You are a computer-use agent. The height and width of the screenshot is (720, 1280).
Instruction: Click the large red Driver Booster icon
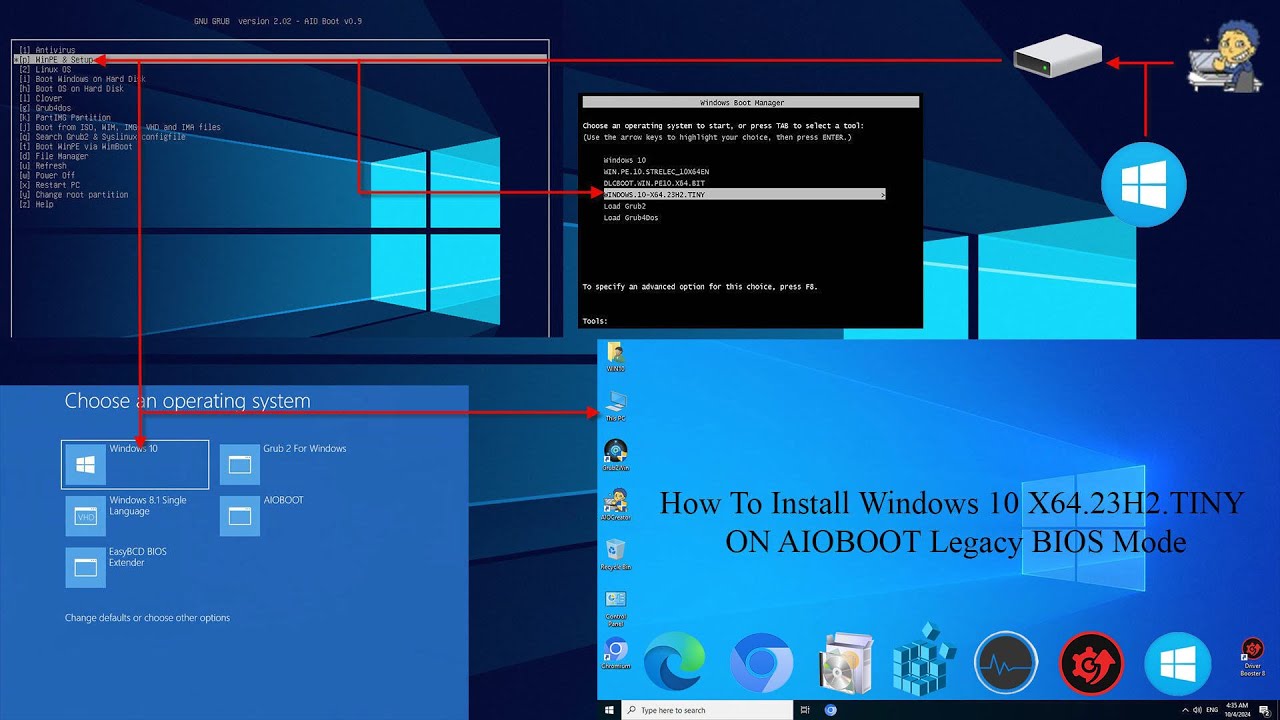click(1091, 663)
